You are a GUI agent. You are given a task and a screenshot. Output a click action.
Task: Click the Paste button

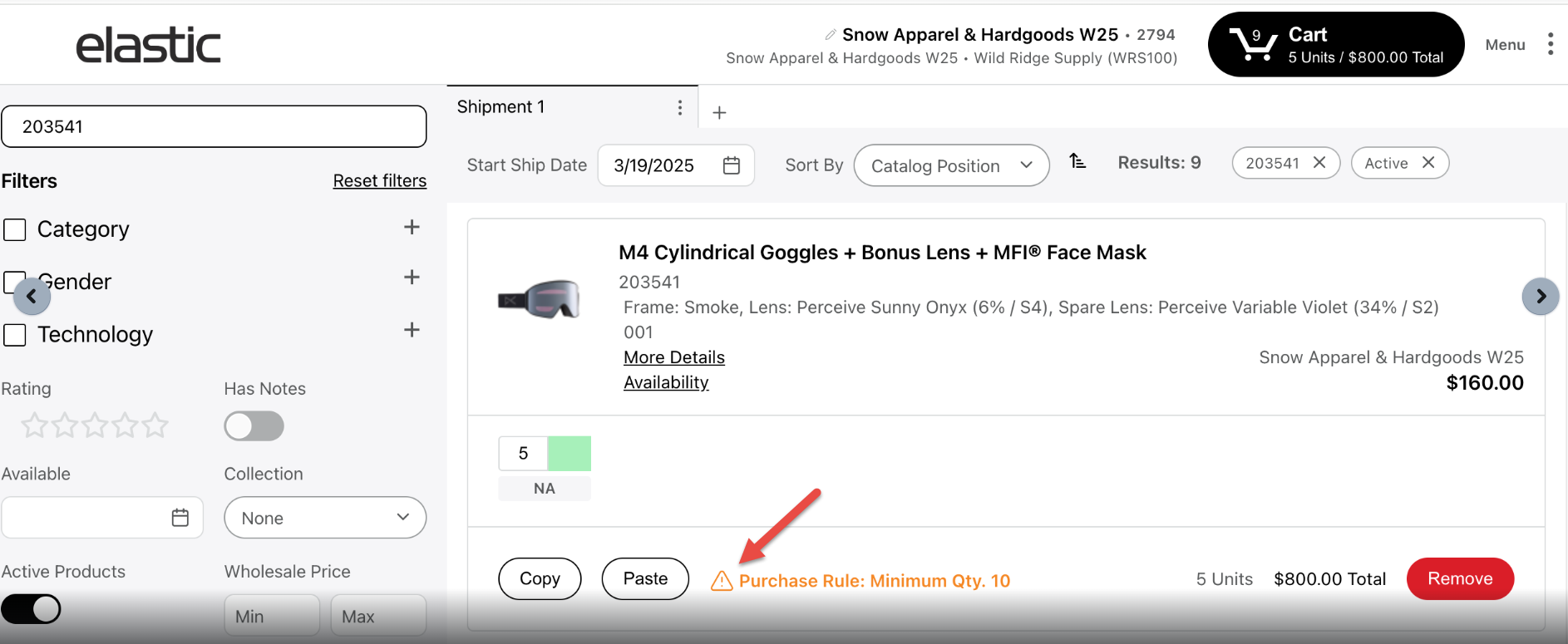pos(645,578)
